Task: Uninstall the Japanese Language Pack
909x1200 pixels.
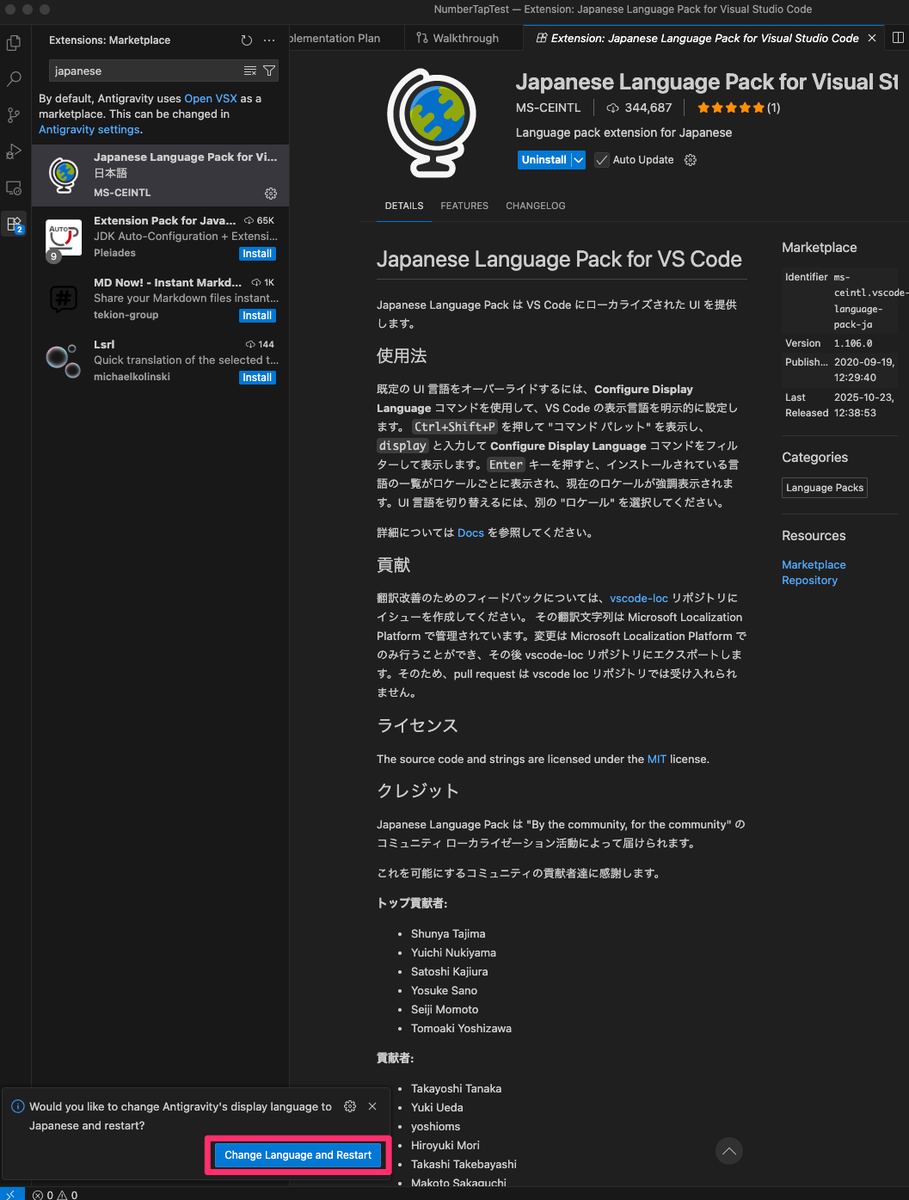Action: click(x=544, y=160)
